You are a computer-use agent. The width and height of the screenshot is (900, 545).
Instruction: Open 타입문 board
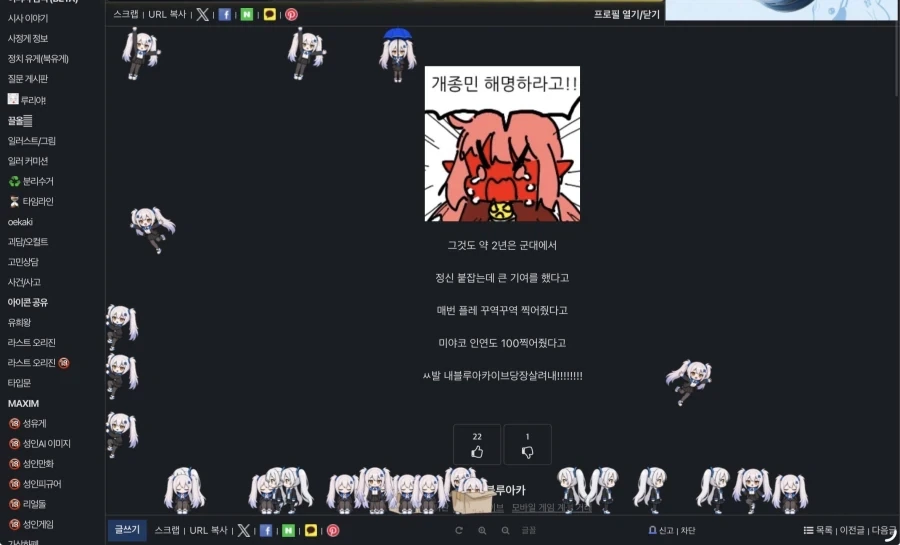pyautogui.click(x=19, y=383)
